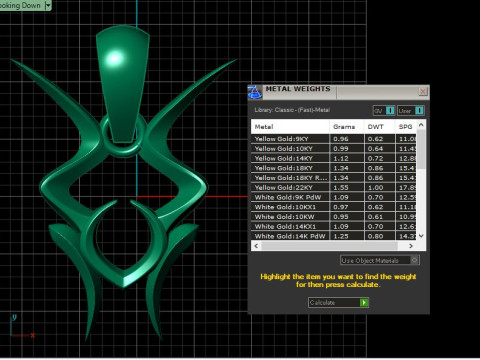Click the 1.25 grams value for 14K PdW
The width and height of the screenshot is (480, 360).
point(341,236)
